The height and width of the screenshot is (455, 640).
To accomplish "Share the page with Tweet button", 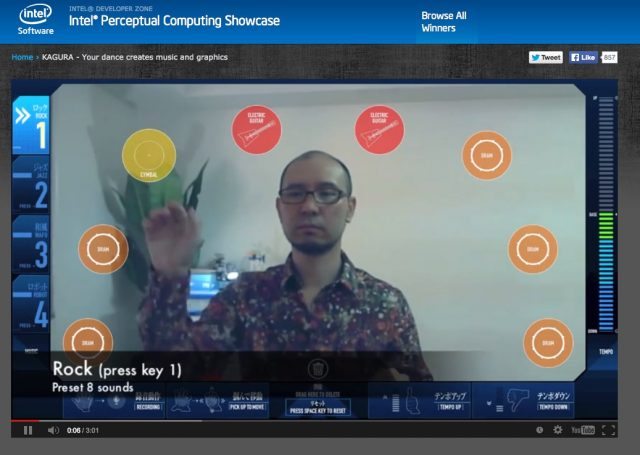I will pos(545,57).
